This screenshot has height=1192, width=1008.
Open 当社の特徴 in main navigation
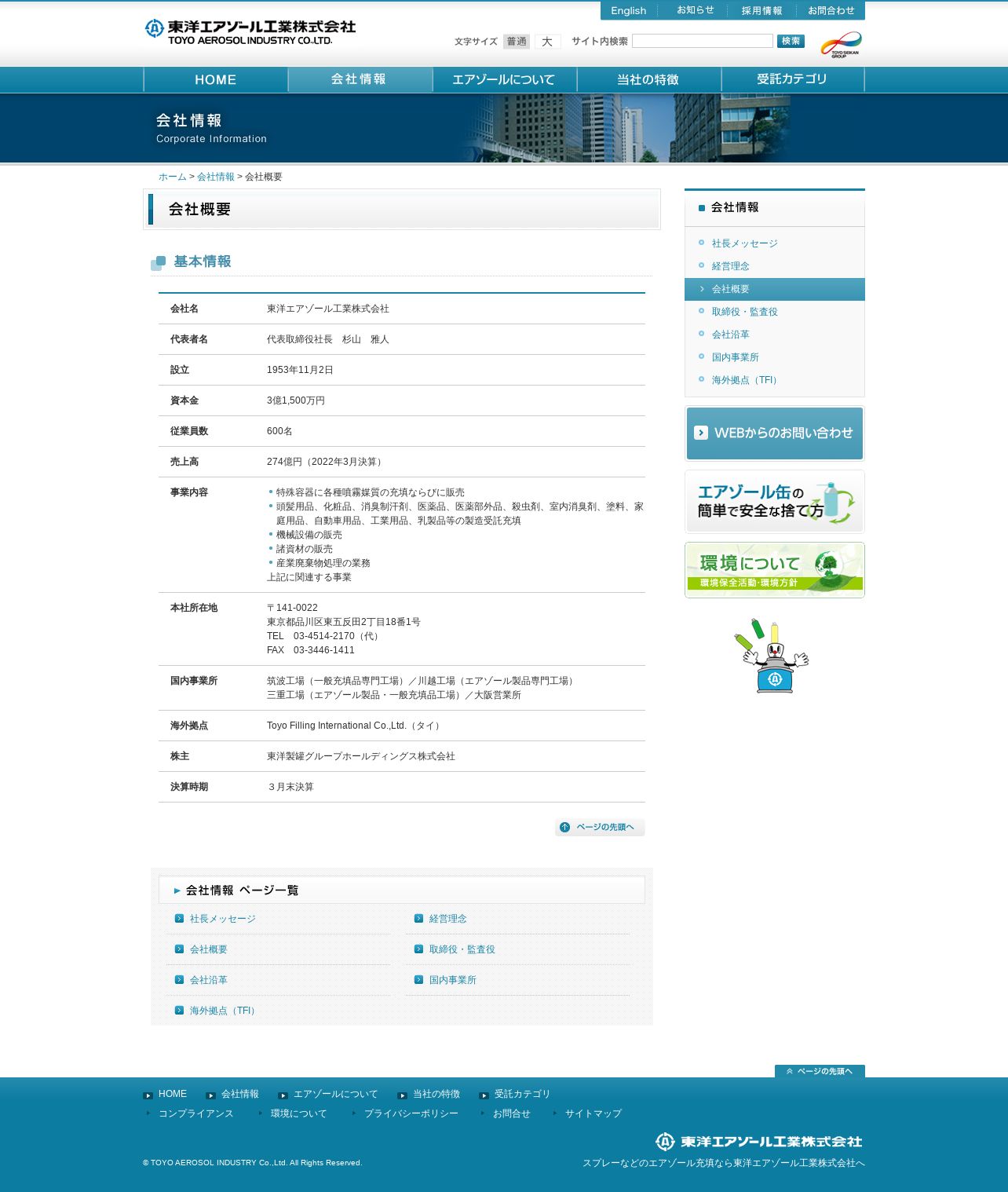click(x=649, y=79)
